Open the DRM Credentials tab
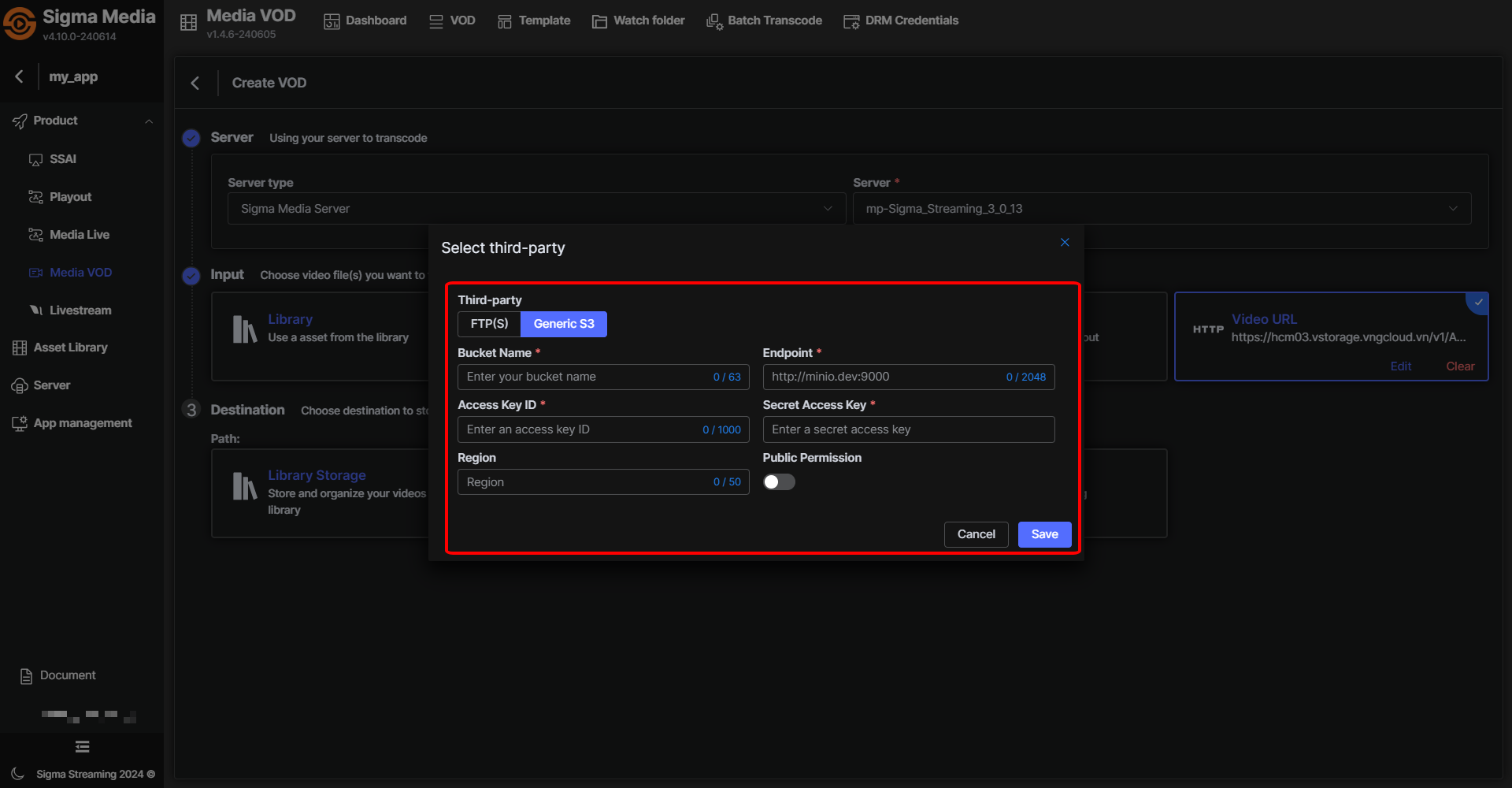Screen dimensions: 1512x788 (901, 20)
